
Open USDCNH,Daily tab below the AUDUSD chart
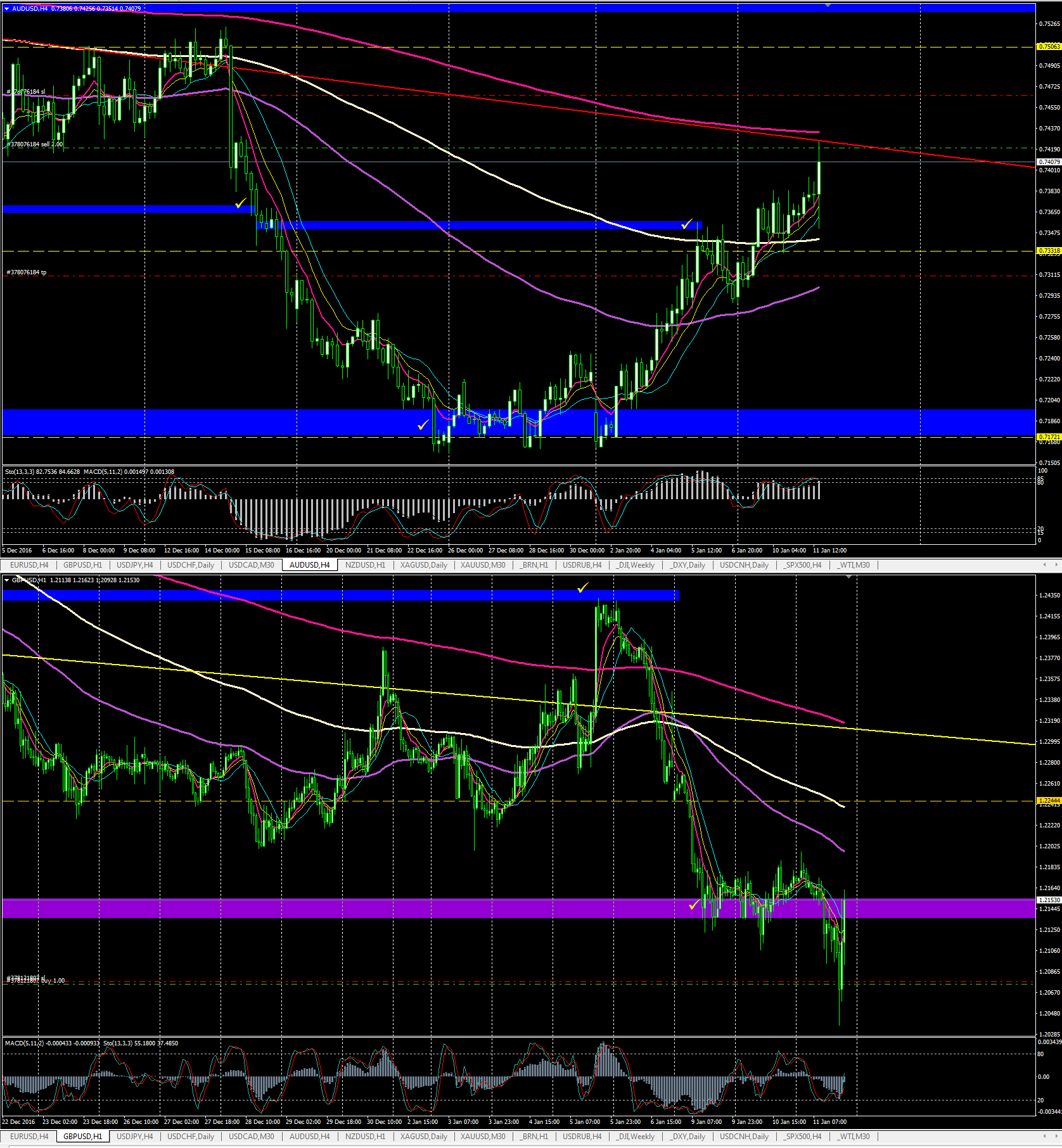(744, 565)
